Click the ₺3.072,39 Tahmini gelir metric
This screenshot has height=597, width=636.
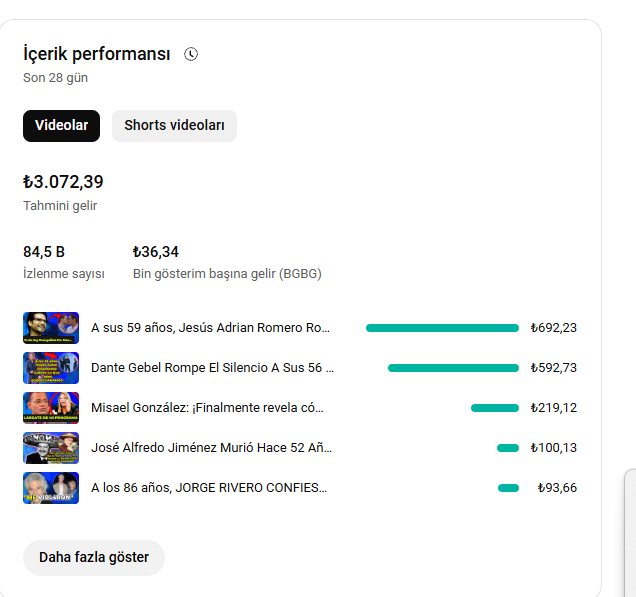63,193
